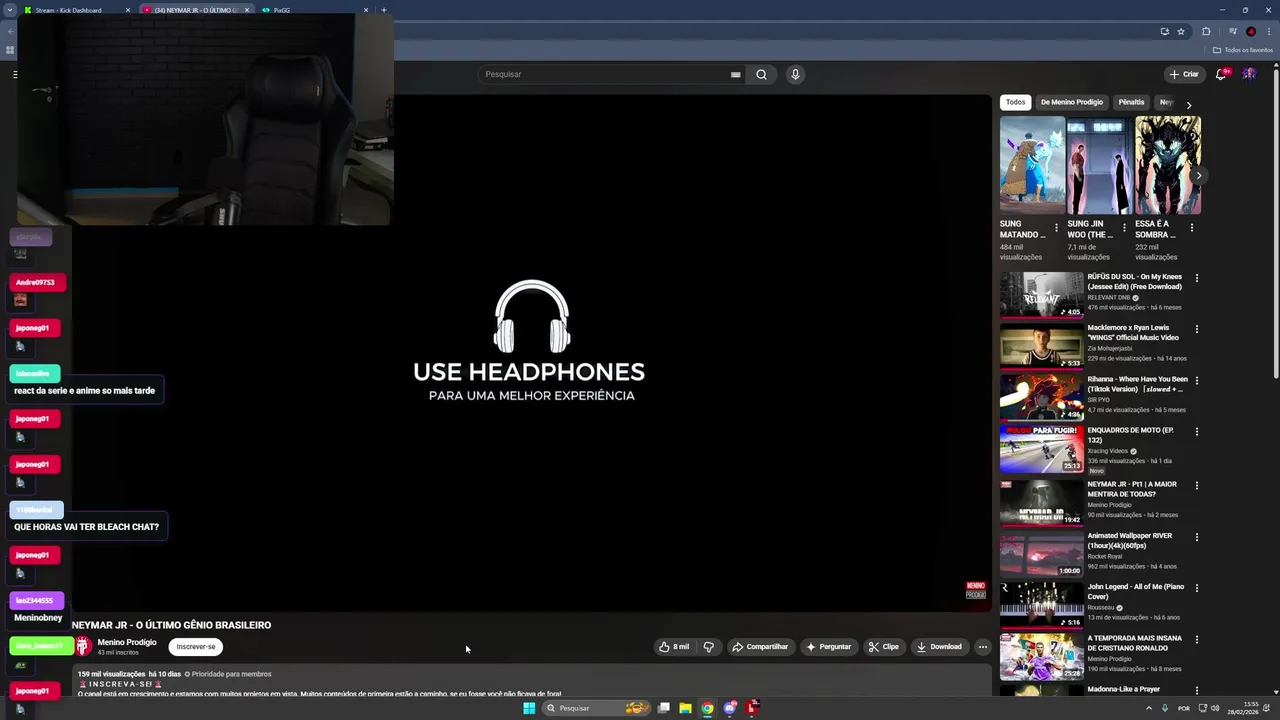Switch to Chrome in the taskbar
Image resolution: width=1280 pixels, height=720 pixels.
[x=707, y=708]
